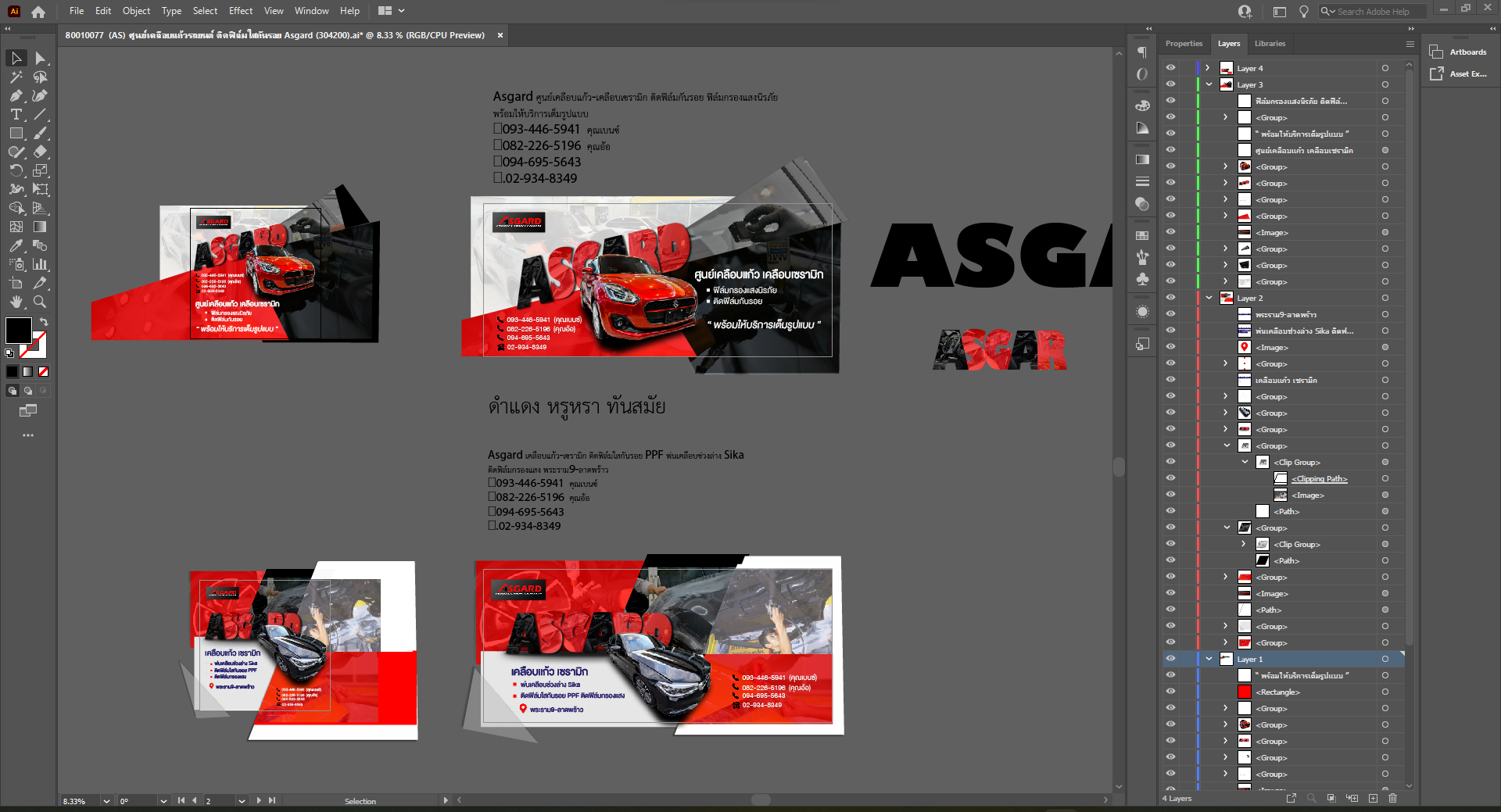The width and height of the screenshot is (1501, 812).
Task: Select the Selection tool arrow
Action: coord(16,58)
